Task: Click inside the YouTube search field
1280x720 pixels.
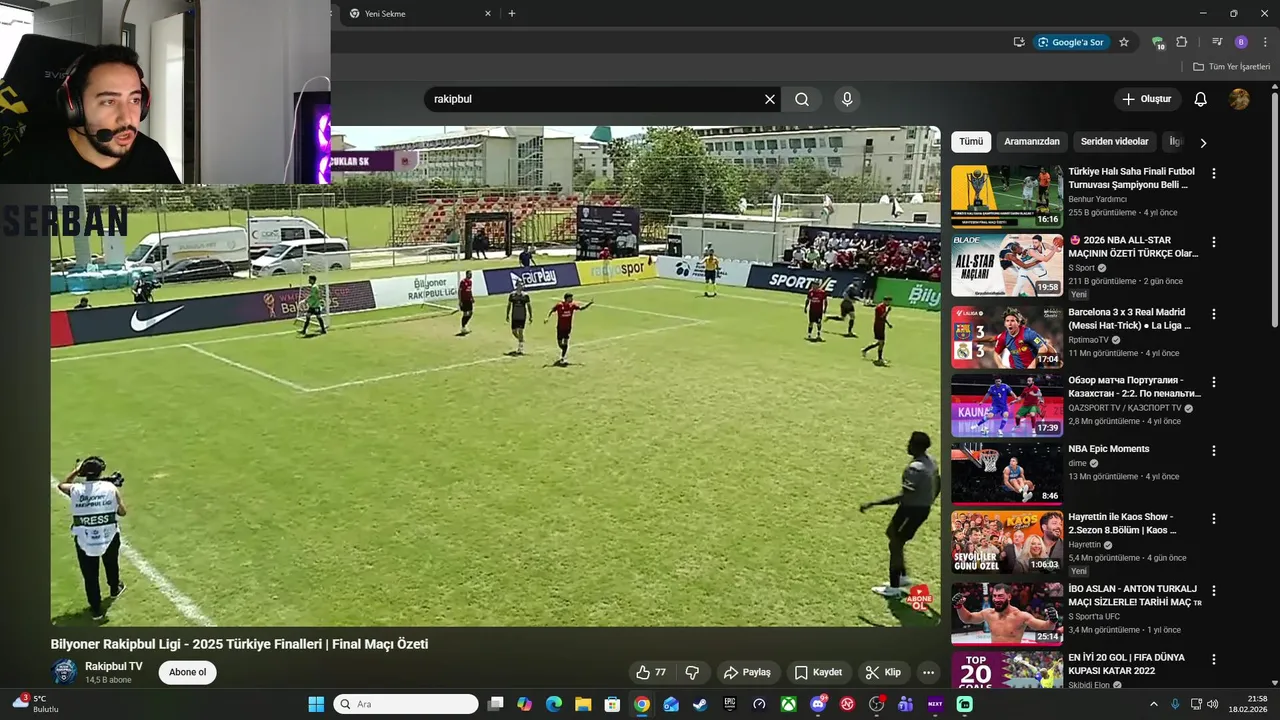Action: coord(595,99)
